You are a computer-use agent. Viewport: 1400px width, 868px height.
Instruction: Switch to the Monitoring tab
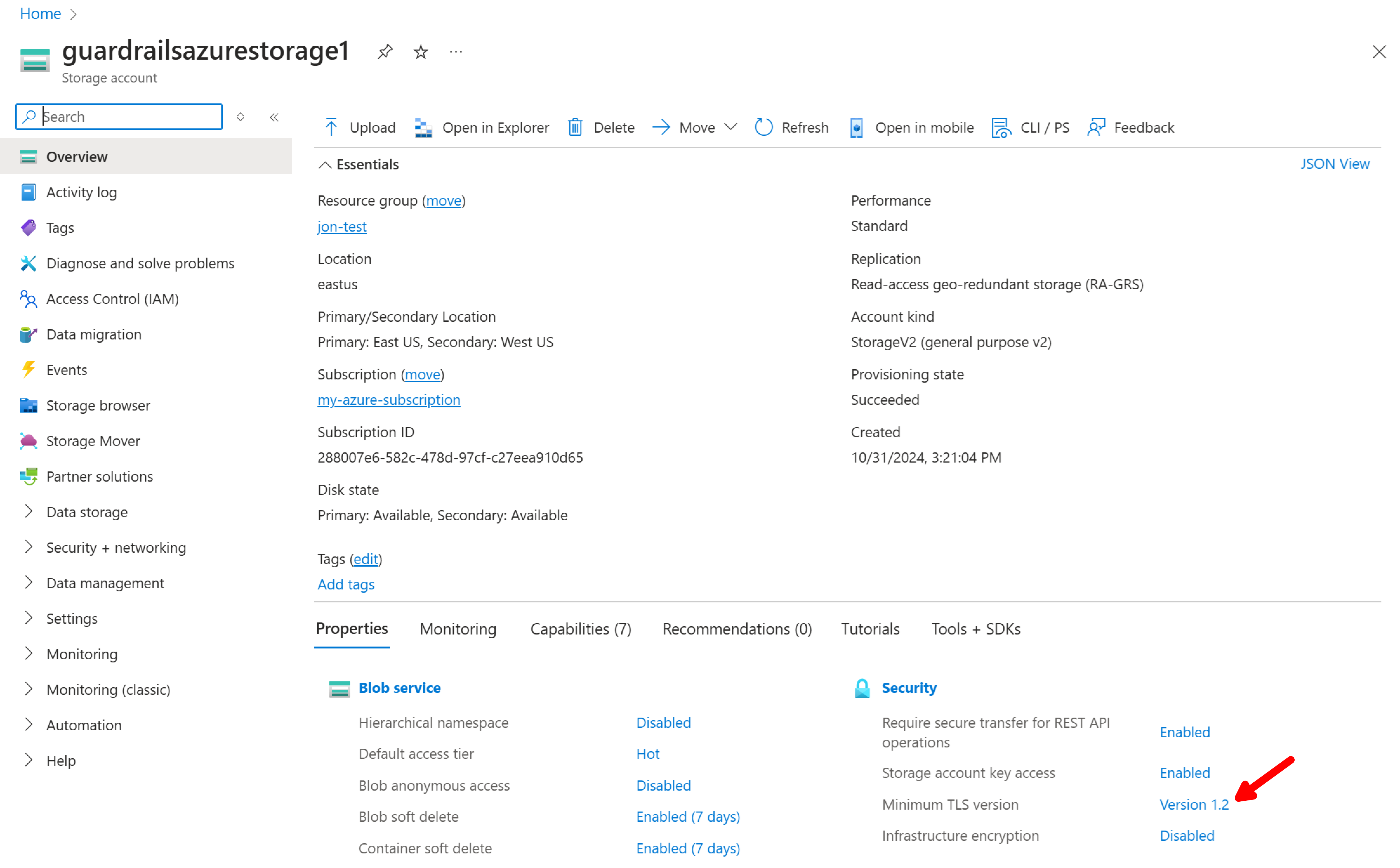[x=458, y=628]
